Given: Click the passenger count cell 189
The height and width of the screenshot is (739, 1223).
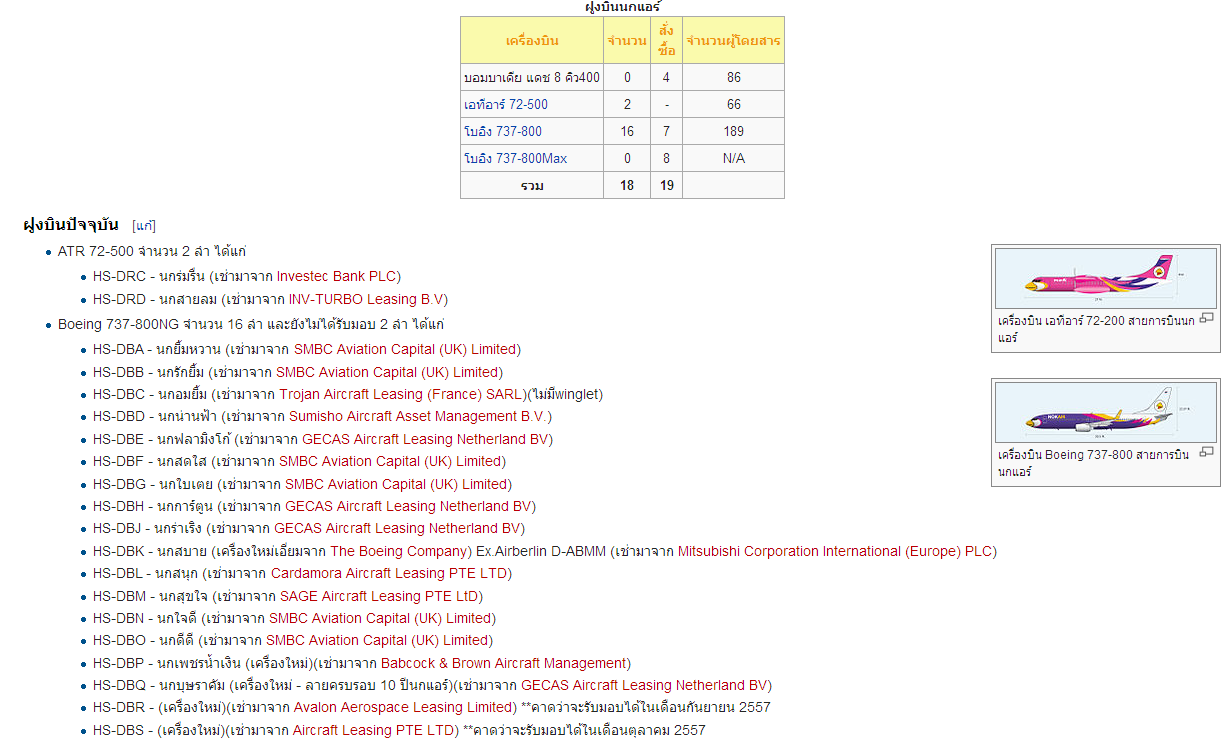Looking at the screenshot, I should coord(733,131).
